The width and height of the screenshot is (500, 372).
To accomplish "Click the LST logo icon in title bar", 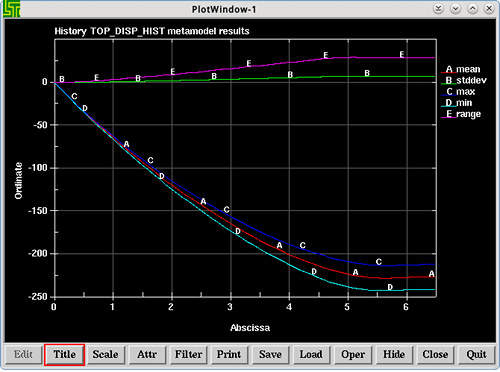I will [11, 9].
